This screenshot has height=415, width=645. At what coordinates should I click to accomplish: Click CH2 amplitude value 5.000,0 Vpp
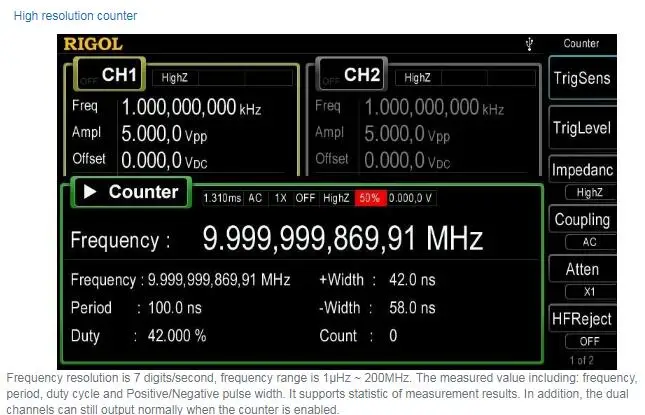click(x=407, y=134)
